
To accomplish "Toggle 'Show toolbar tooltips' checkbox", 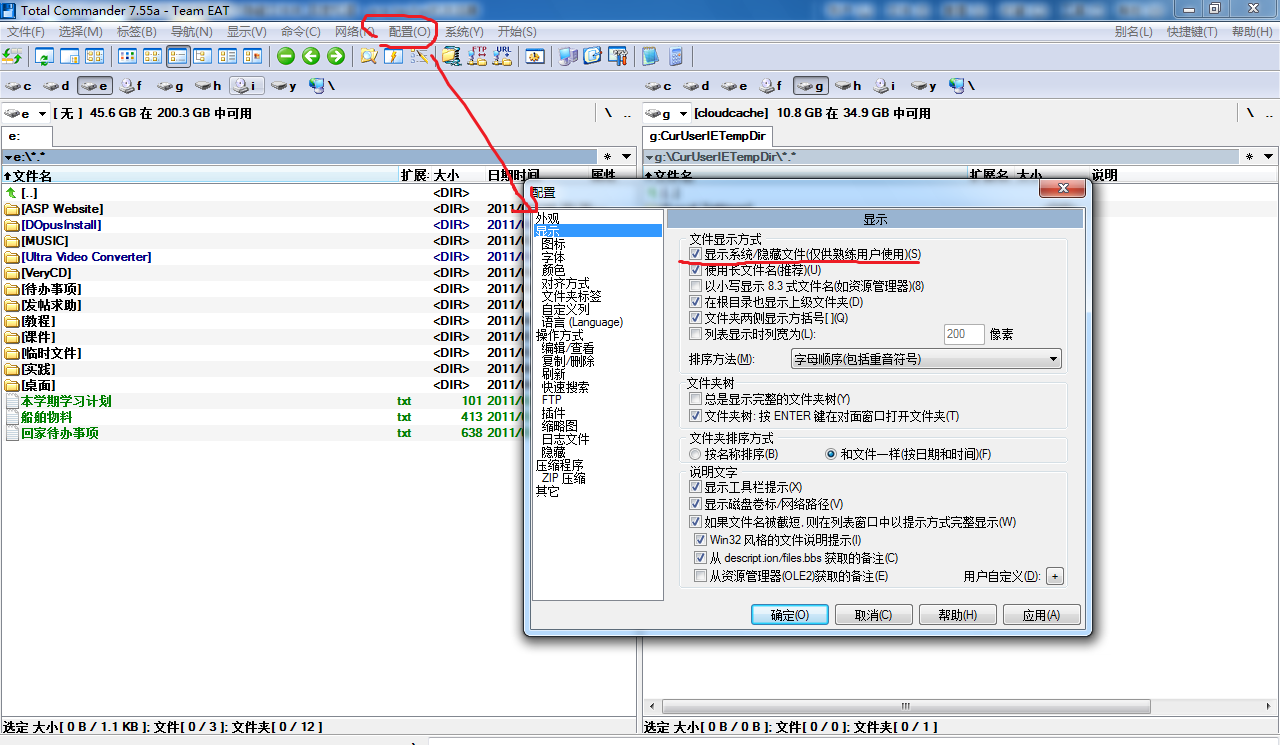I will coord(696,487).
